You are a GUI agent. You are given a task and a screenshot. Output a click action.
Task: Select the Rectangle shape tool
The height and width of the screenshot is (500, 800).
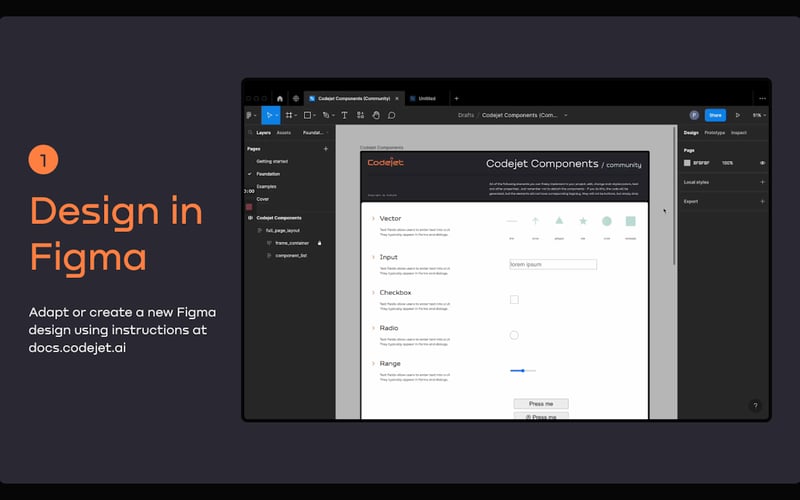[x=307, y=115]
